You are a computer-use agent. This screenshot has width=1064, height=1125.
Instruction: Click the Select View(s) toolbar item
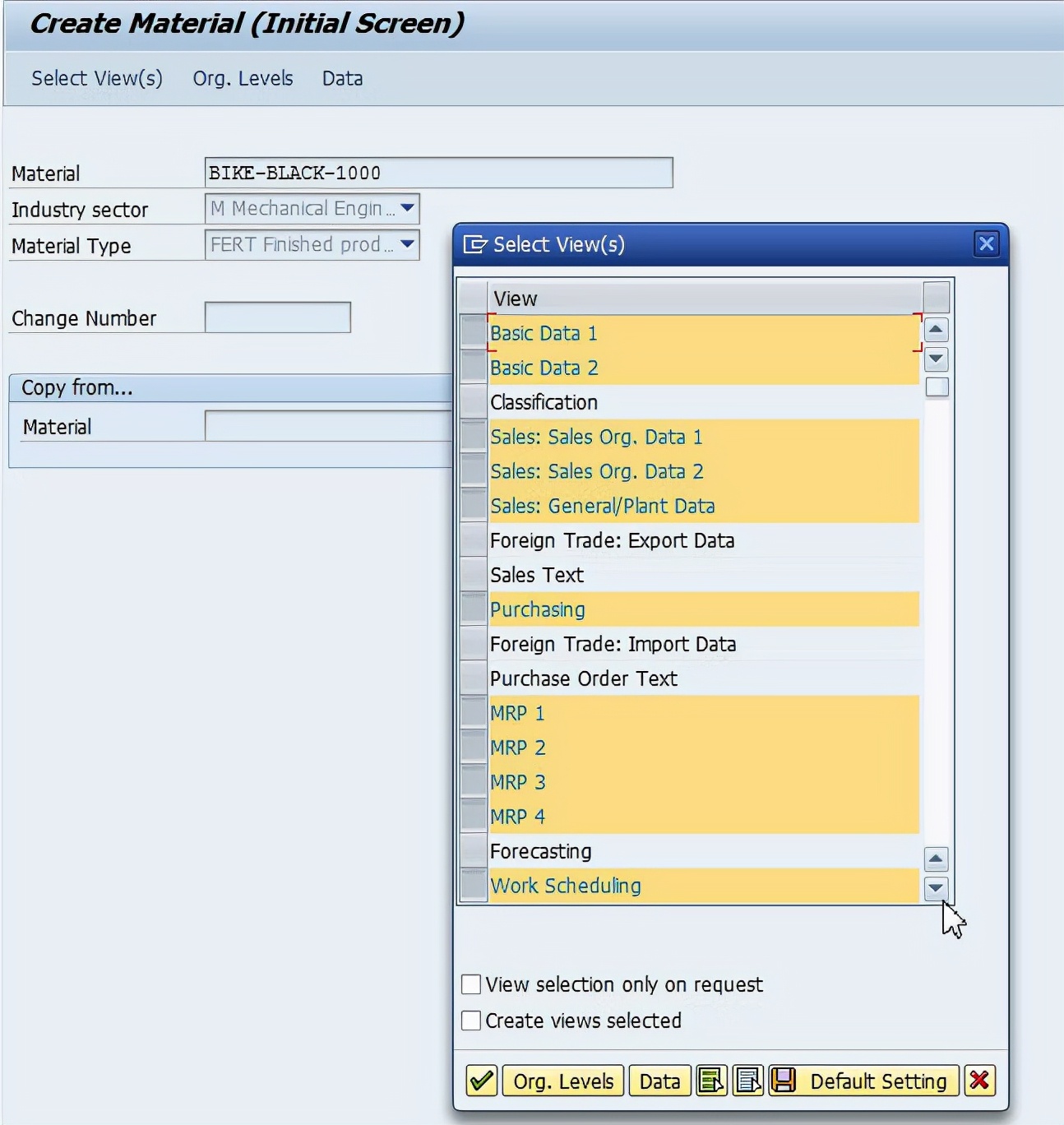coord(97,78)
